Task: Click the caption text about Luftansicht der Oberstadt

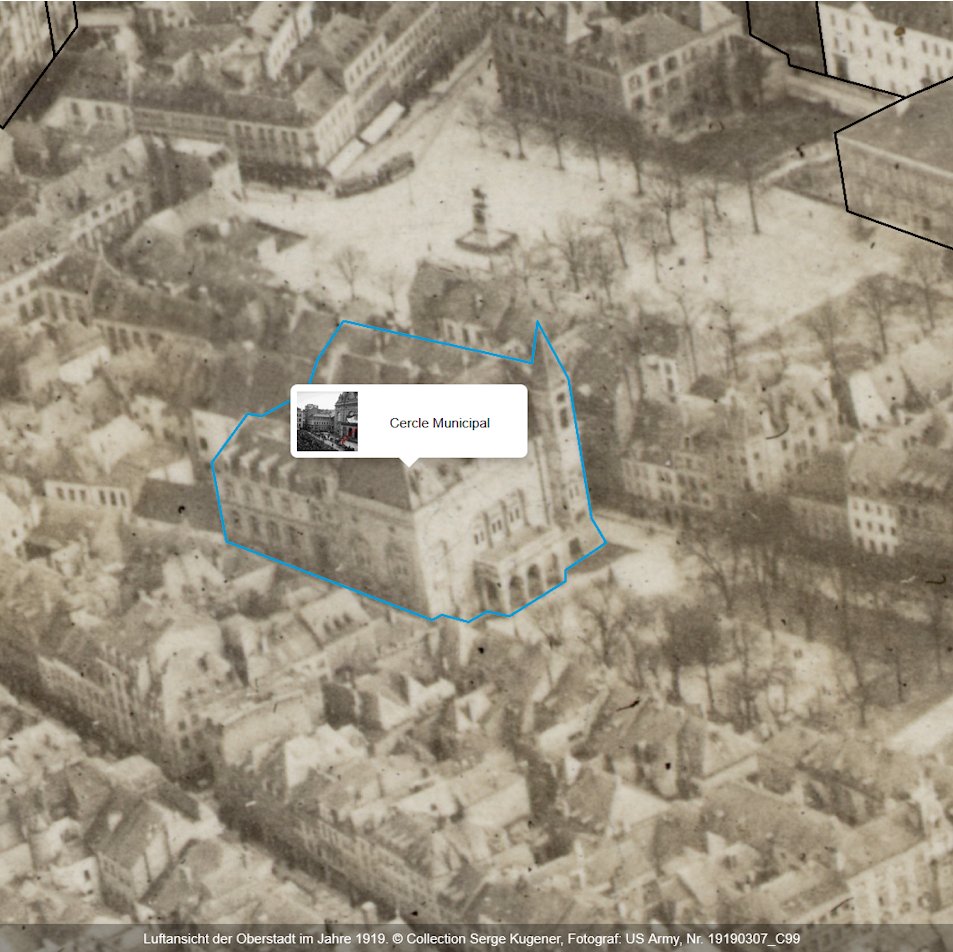Action: [x=472, y=939]
